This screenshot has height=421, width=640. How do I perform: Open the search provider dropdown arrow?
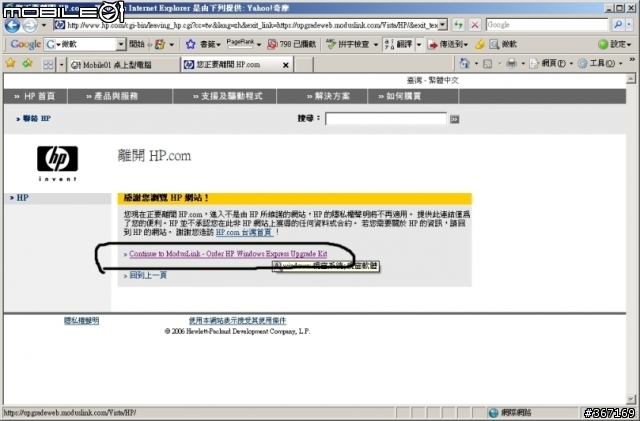(629, 25)
